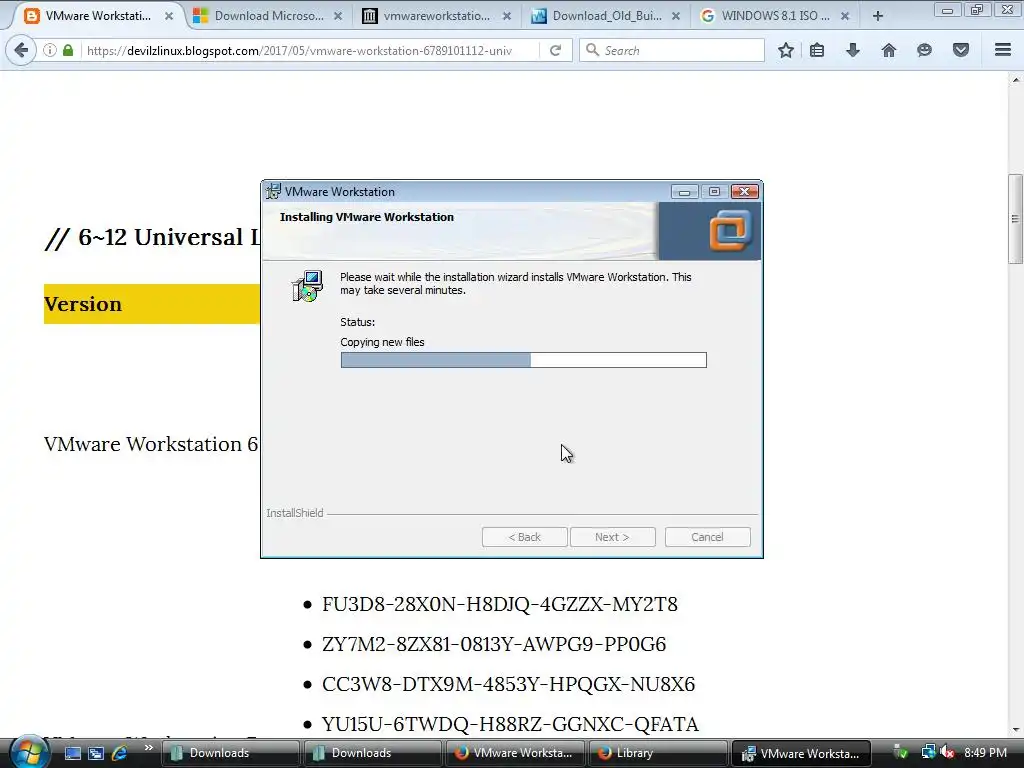Open Windows Start orb

pos(27,753)
